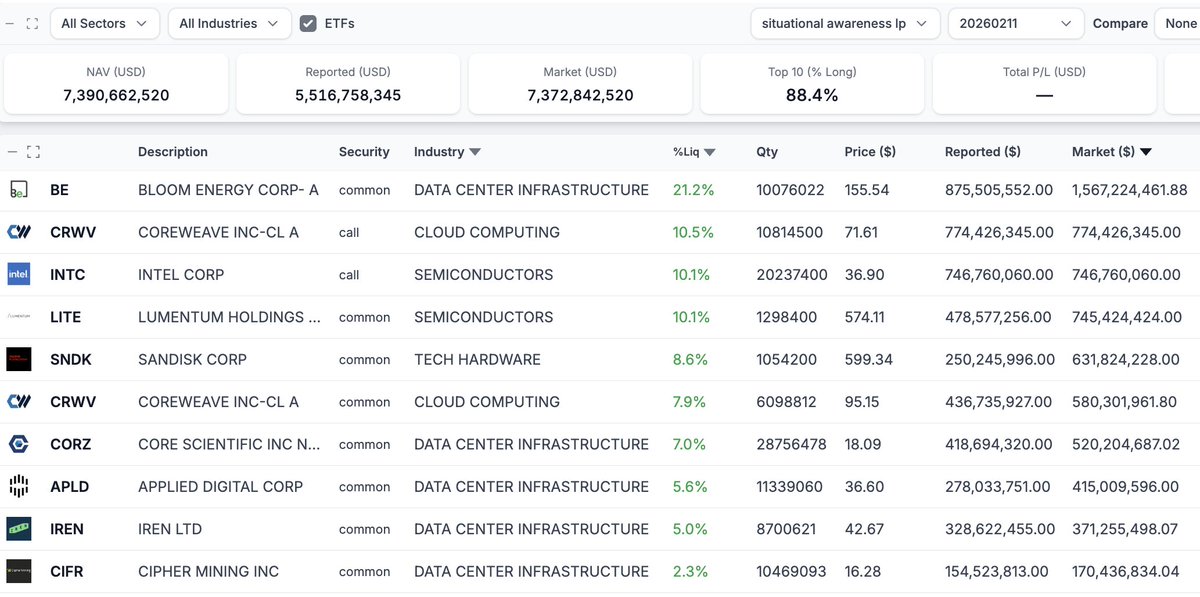The width and height of the screenshot is (1200, 597).
Task: Collapse holdings table with minus icon
Action: point(12,152)
